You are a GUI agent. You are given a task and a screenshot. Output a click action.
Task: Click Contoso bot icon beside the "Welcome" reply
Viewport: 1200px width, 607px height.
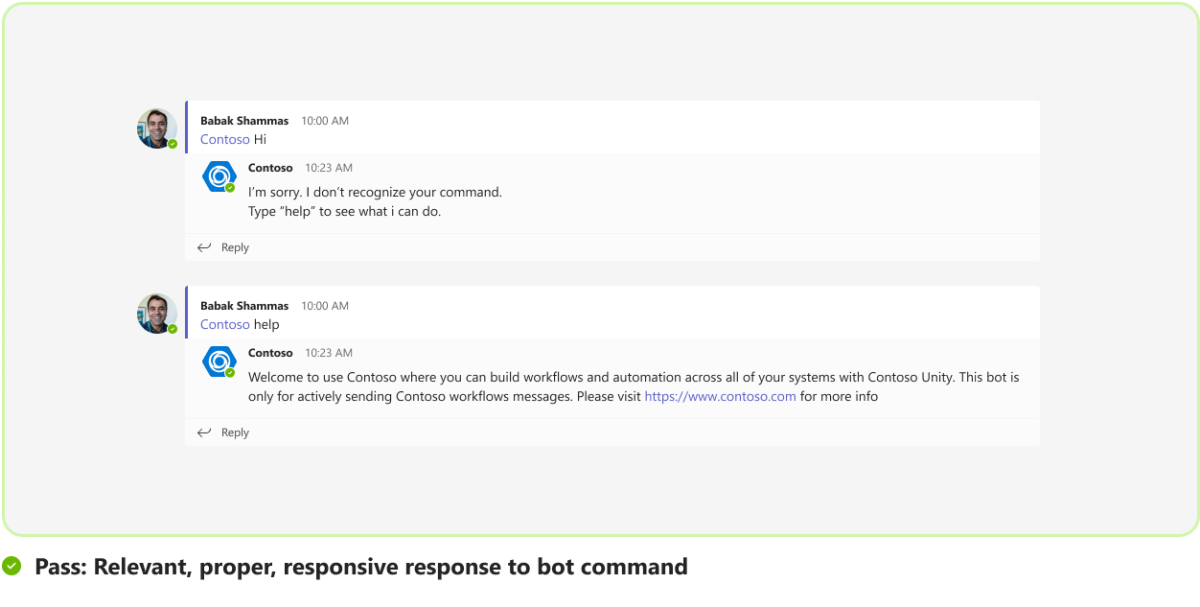(218, 361)
